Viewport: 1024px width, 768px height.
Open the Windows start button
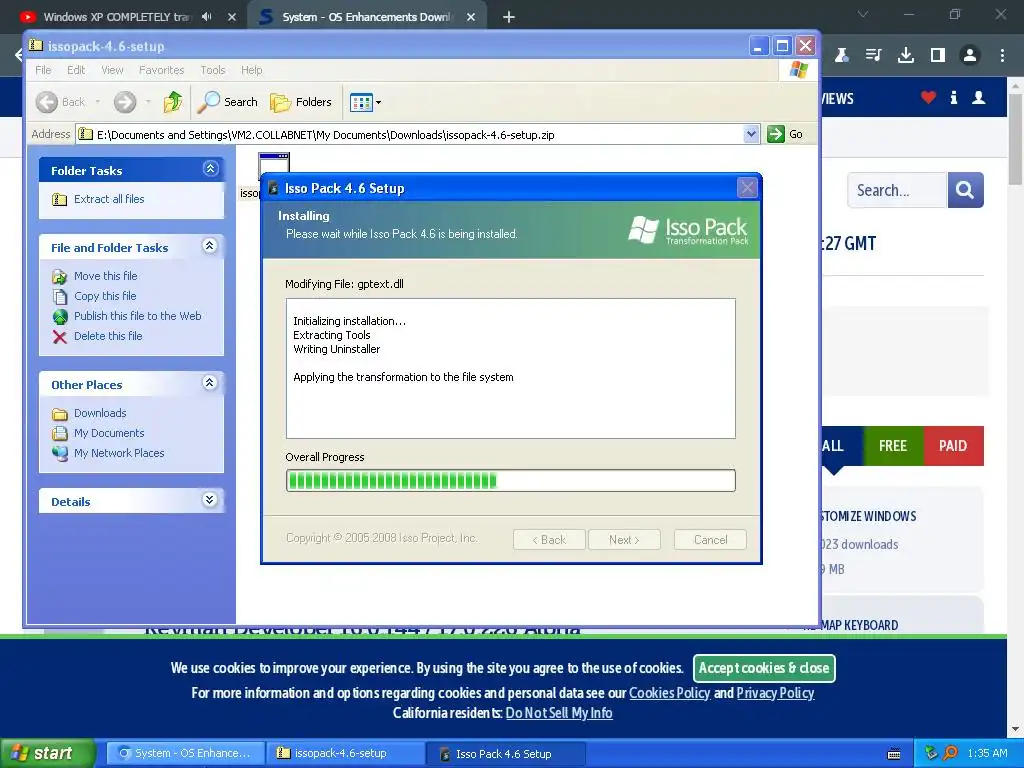(x=47, y=753)
